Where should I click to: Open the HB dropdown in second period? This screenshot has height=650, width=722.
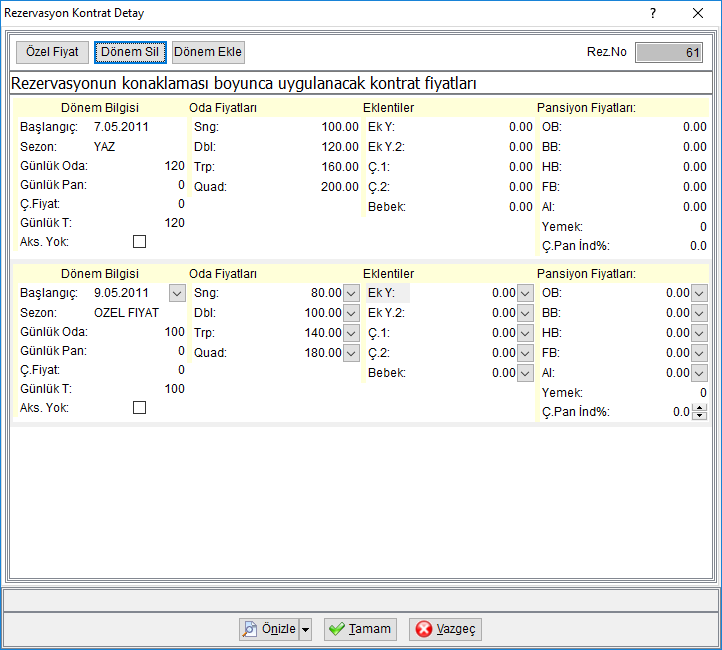[x=699, y=333]
